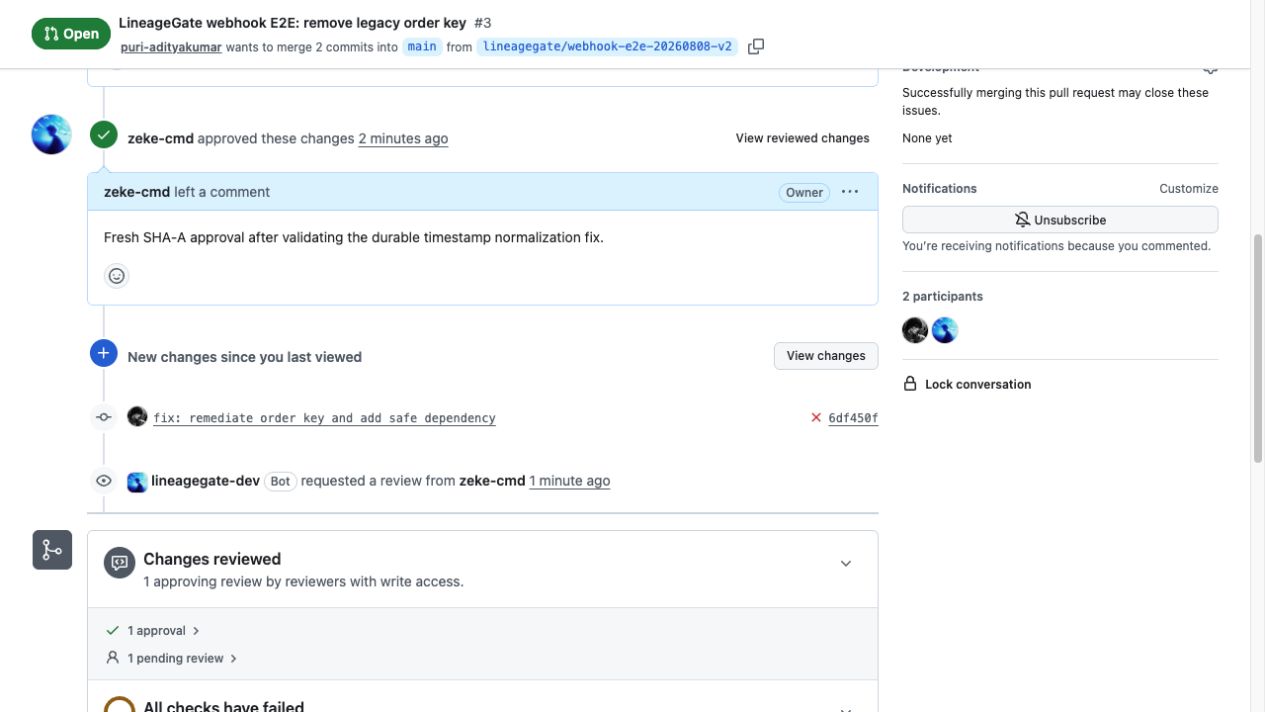Click the lock icon beside Lock conversation
Image resolution: width=1265 pixels, height=712 pixels.
click(x=910, y=384)
